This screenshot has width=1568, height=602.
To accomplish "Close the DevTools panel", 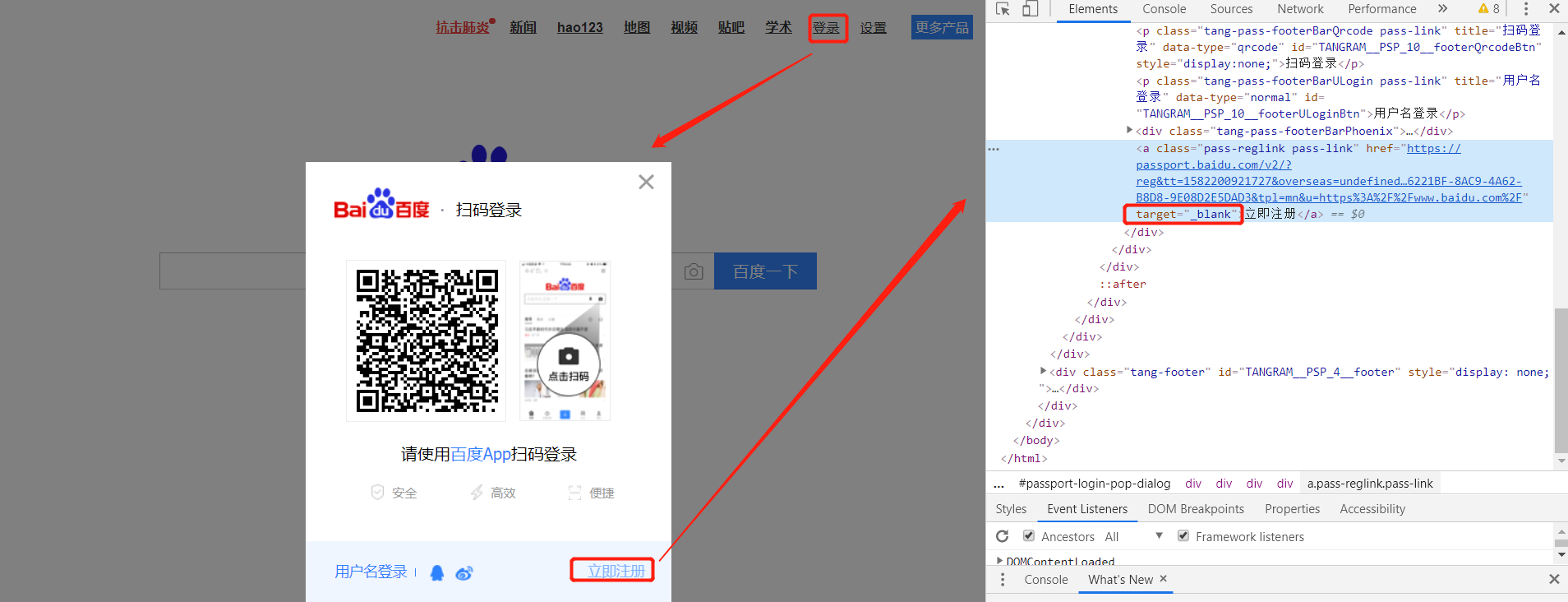I will coord(1554,9).
